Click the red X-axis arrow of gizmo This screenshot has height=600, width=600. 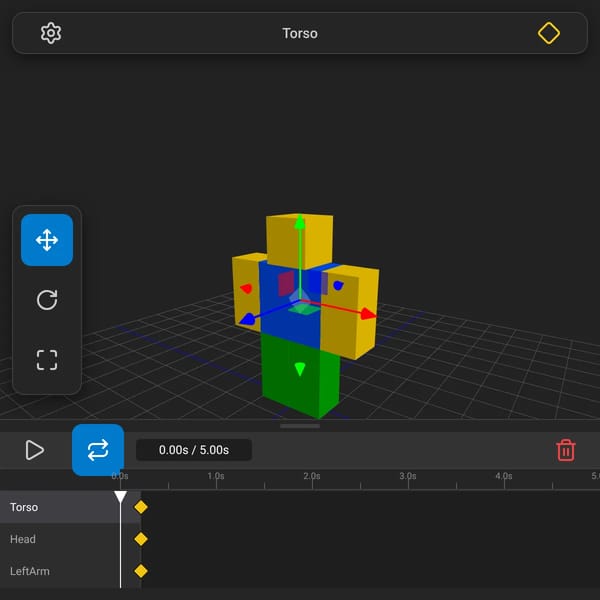(x=368, y=314)
